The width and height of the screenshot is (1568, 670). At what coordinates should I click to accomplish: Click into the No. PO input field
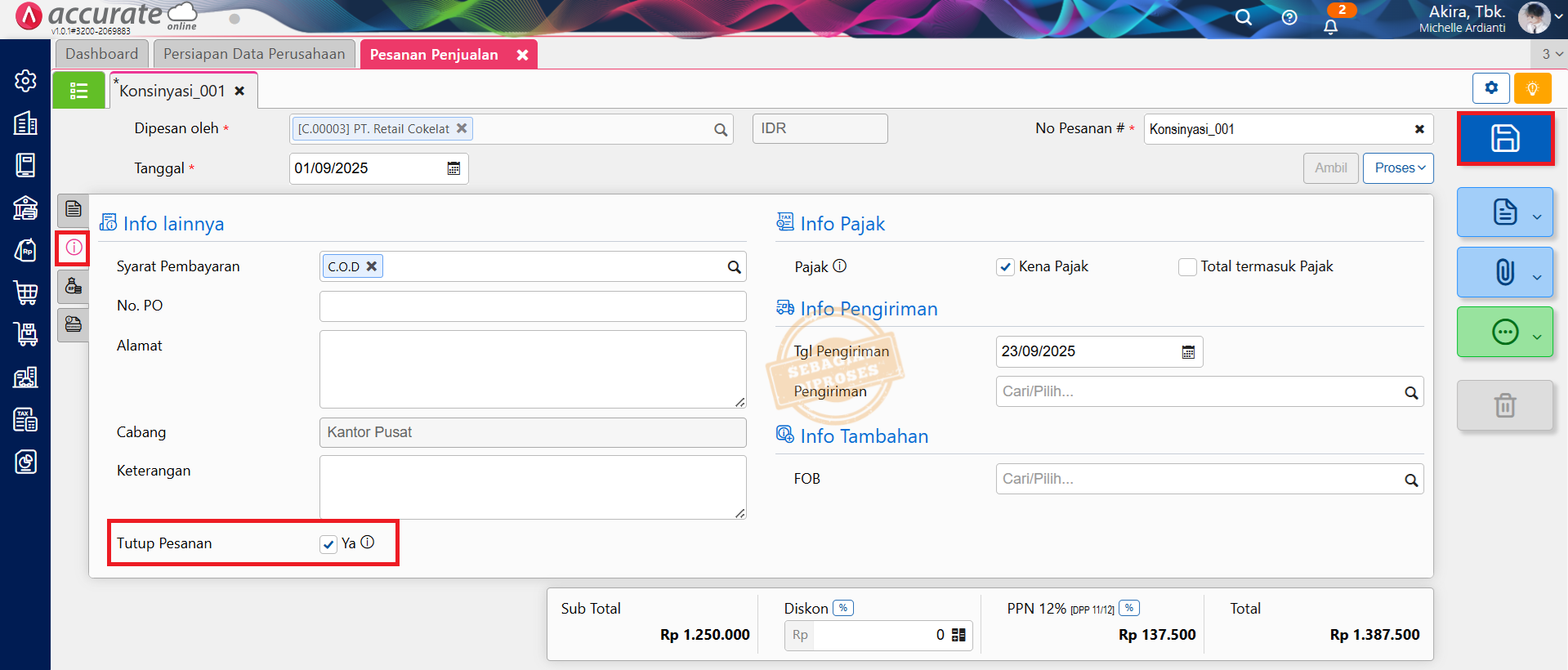[532, 306]
